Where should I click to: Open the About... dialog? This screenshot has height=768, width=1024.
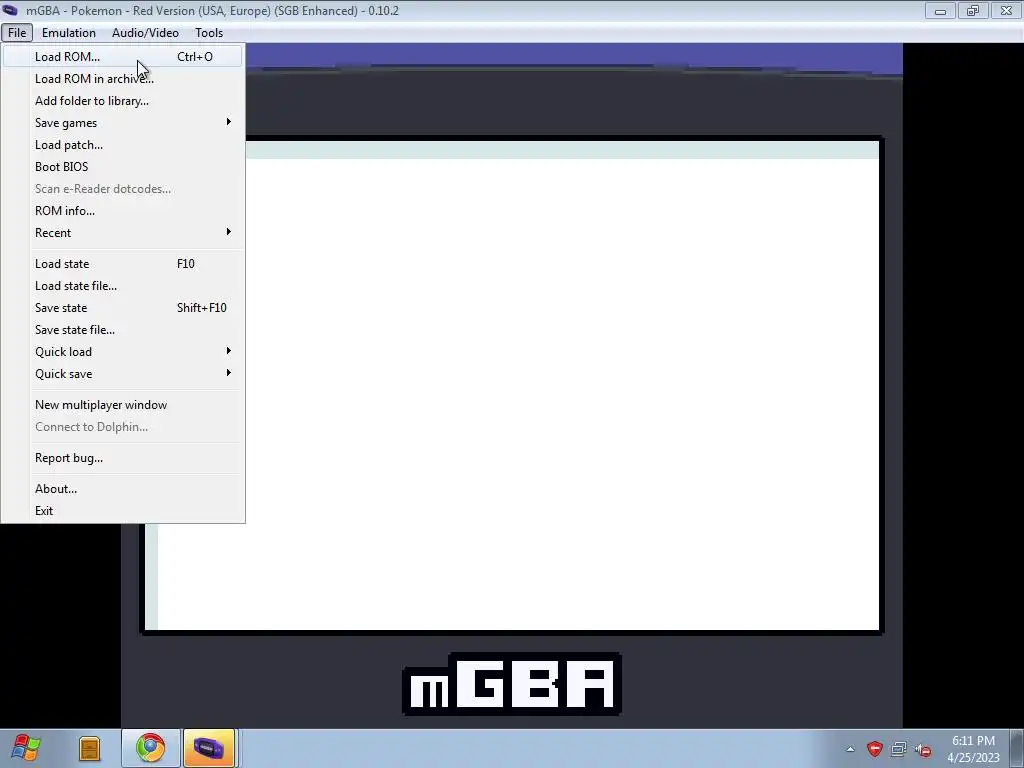[123, 489]
